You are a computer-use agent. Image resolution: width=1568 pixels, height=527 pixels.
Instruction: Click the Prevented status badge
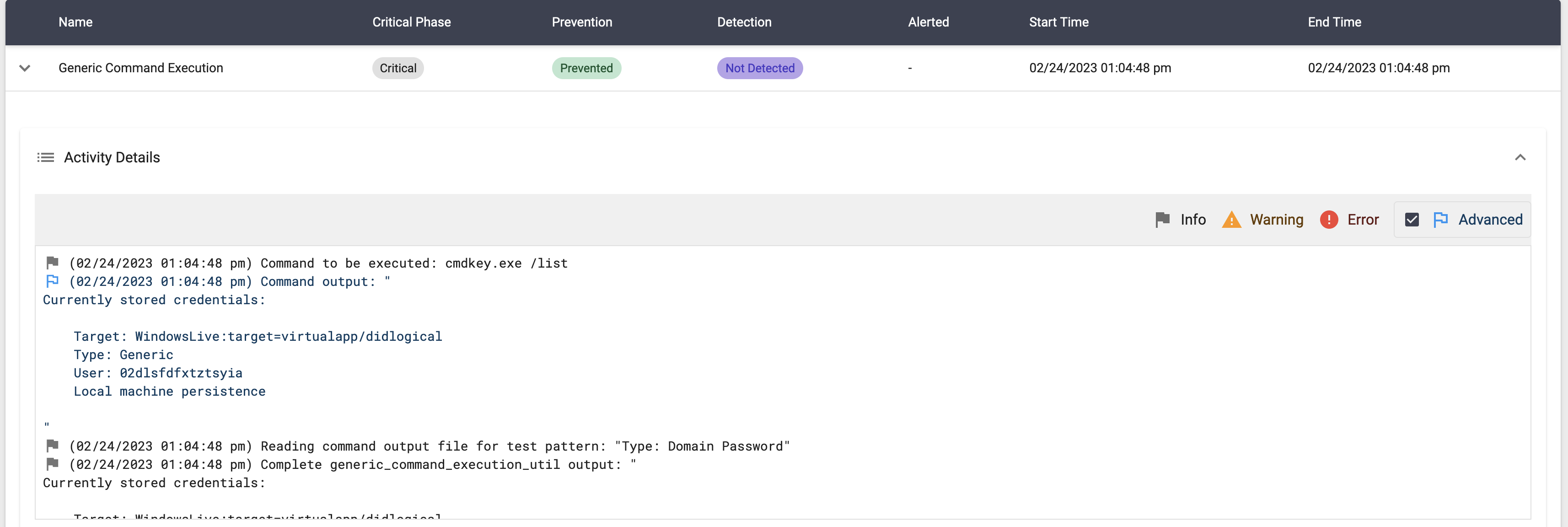585,68
